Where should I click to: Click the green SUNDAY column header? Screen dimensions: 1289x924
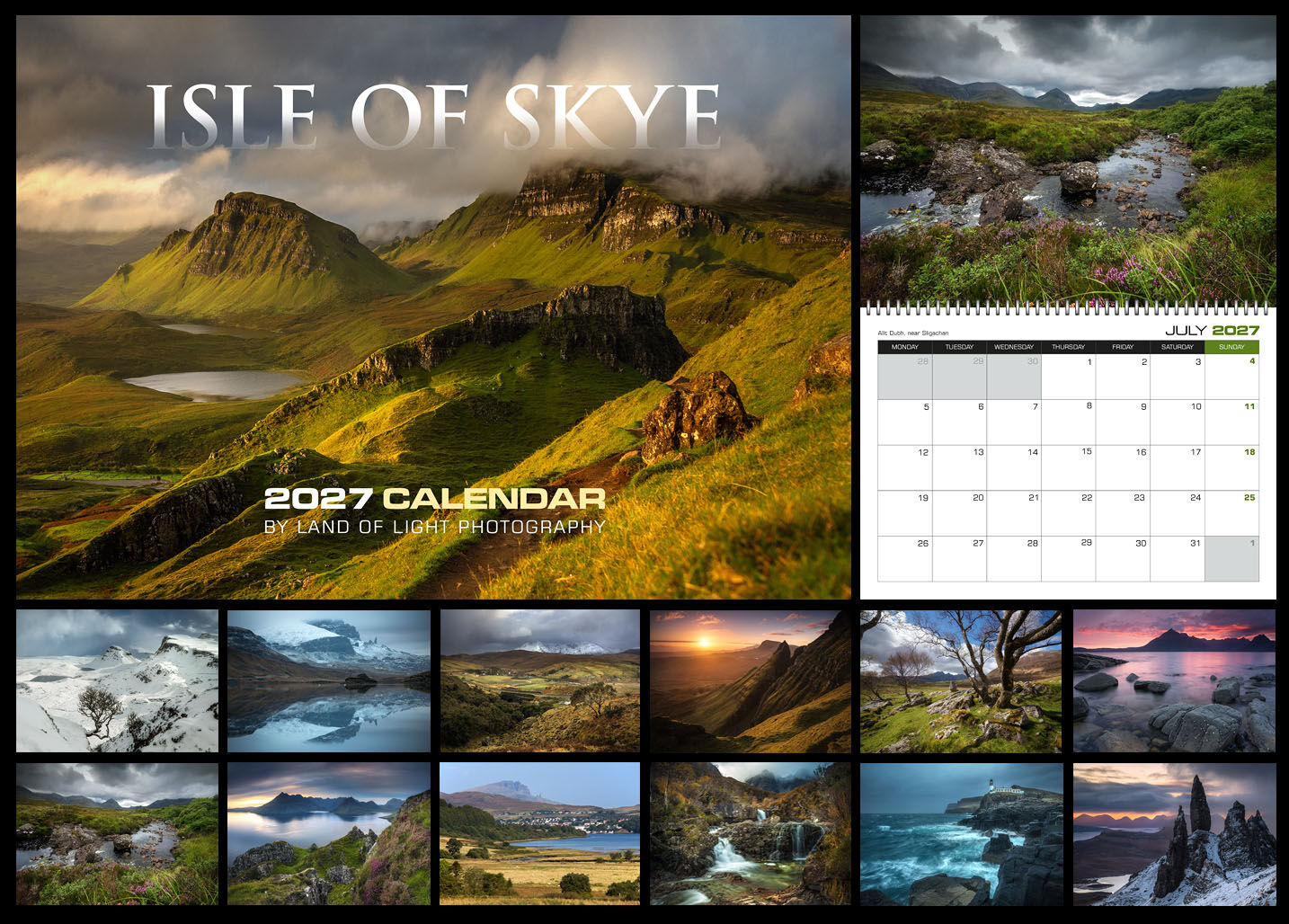click(1232, 347)
